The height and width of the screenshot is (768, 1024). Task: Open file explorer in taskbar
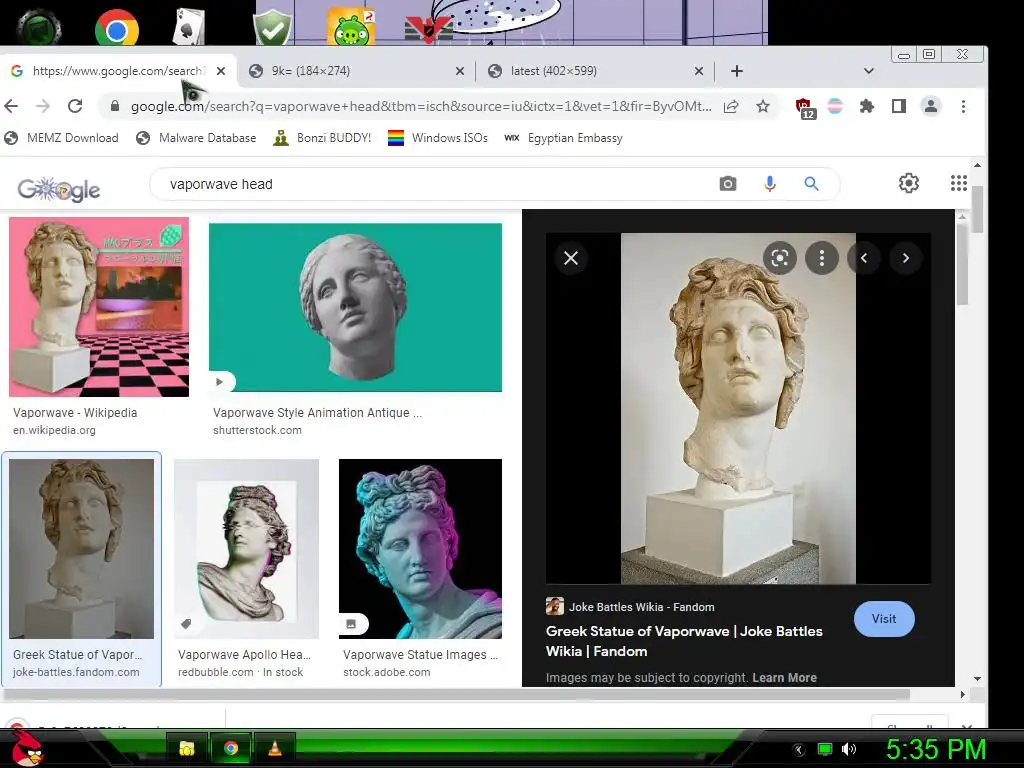pos(187,748)
